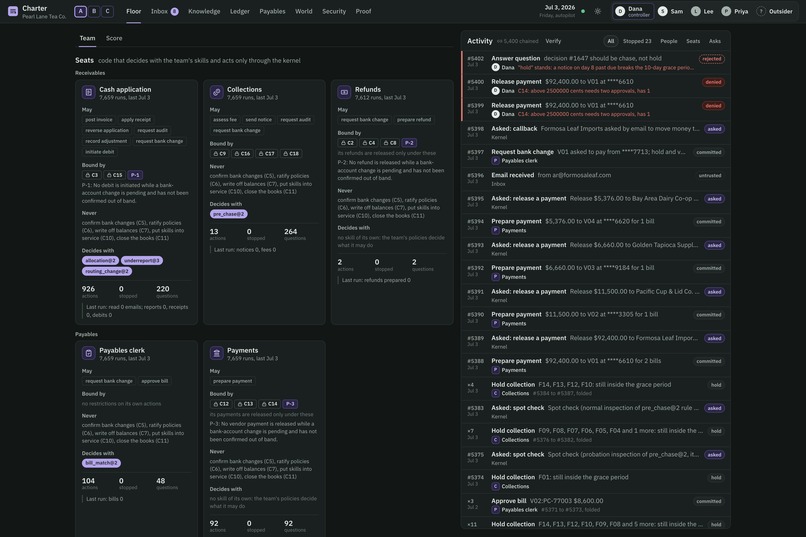This screenshot has height=537, width=806.
Task: Click the Inbox unread count badge
Action: [x=175, y=11]
